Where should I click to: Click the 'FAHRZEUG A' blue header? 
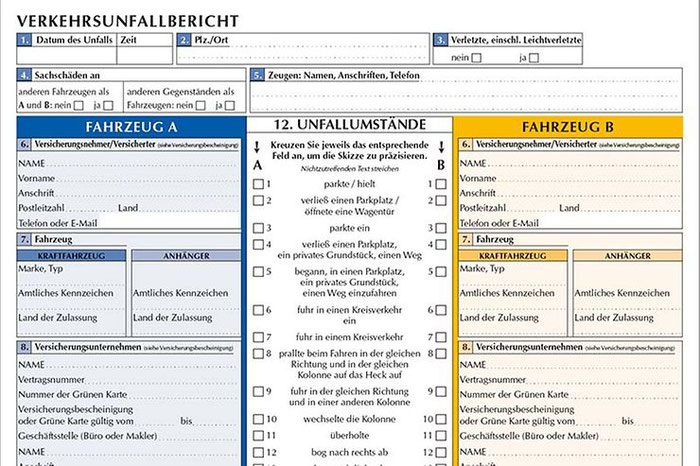(x=131, y=127)
